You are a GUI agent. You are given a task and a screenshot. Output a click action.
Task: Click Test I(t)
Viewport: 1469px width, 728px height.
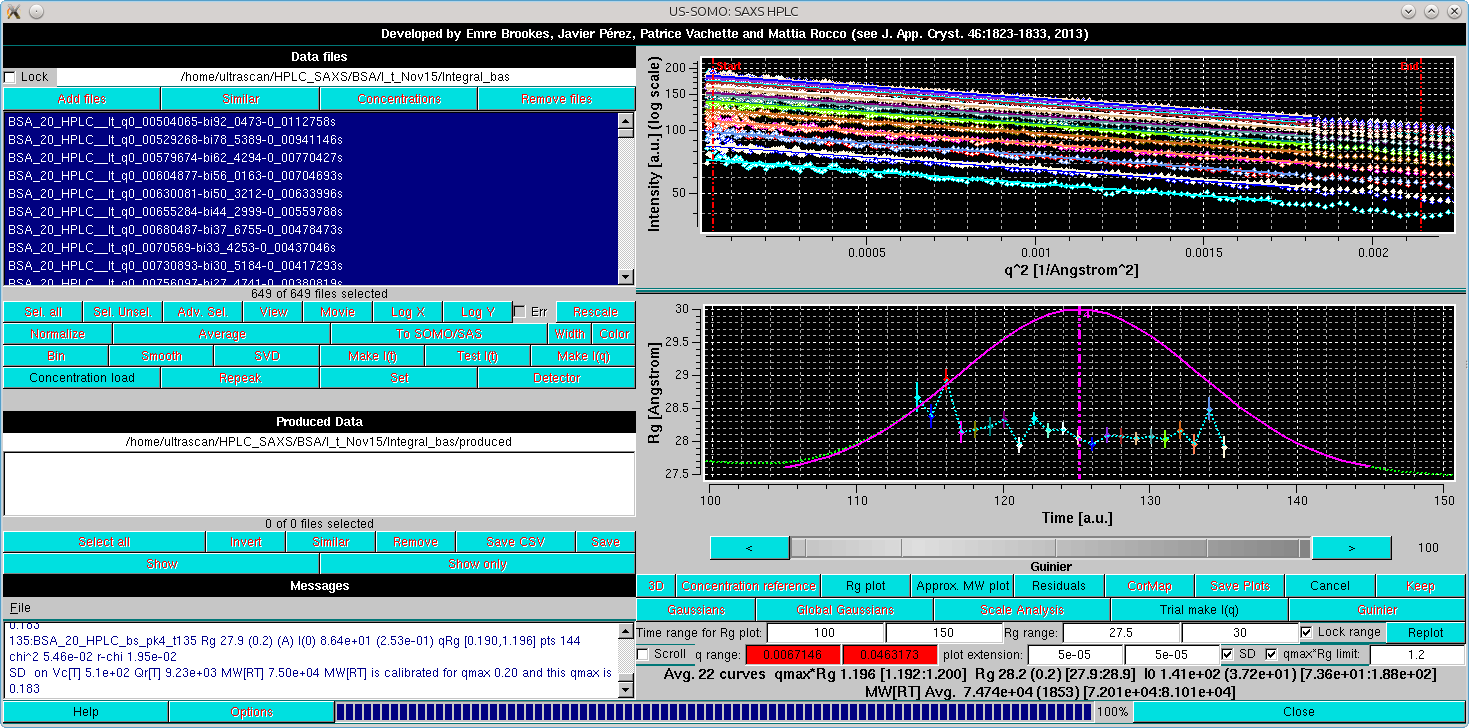tap(478, 356)
